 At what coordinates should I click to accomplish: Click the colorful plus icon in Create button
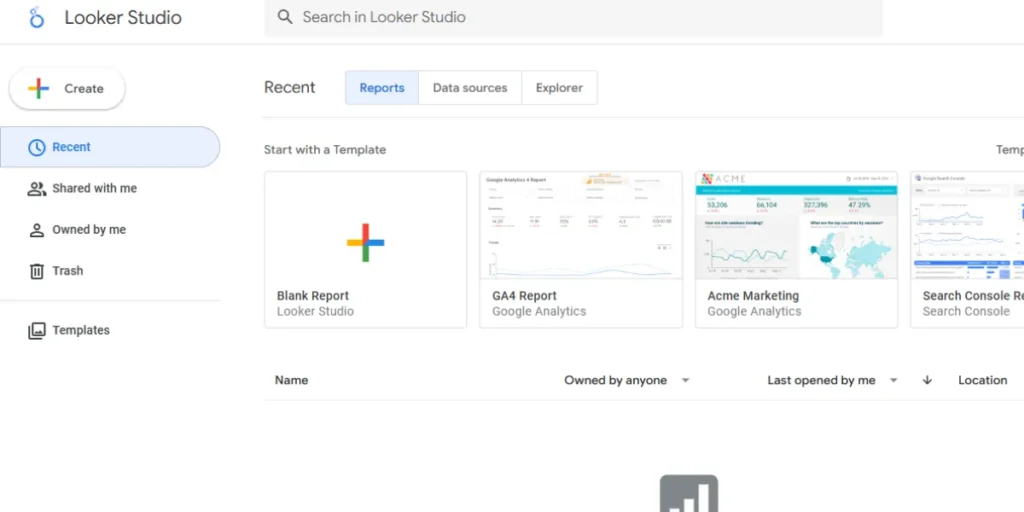(39, 88)
